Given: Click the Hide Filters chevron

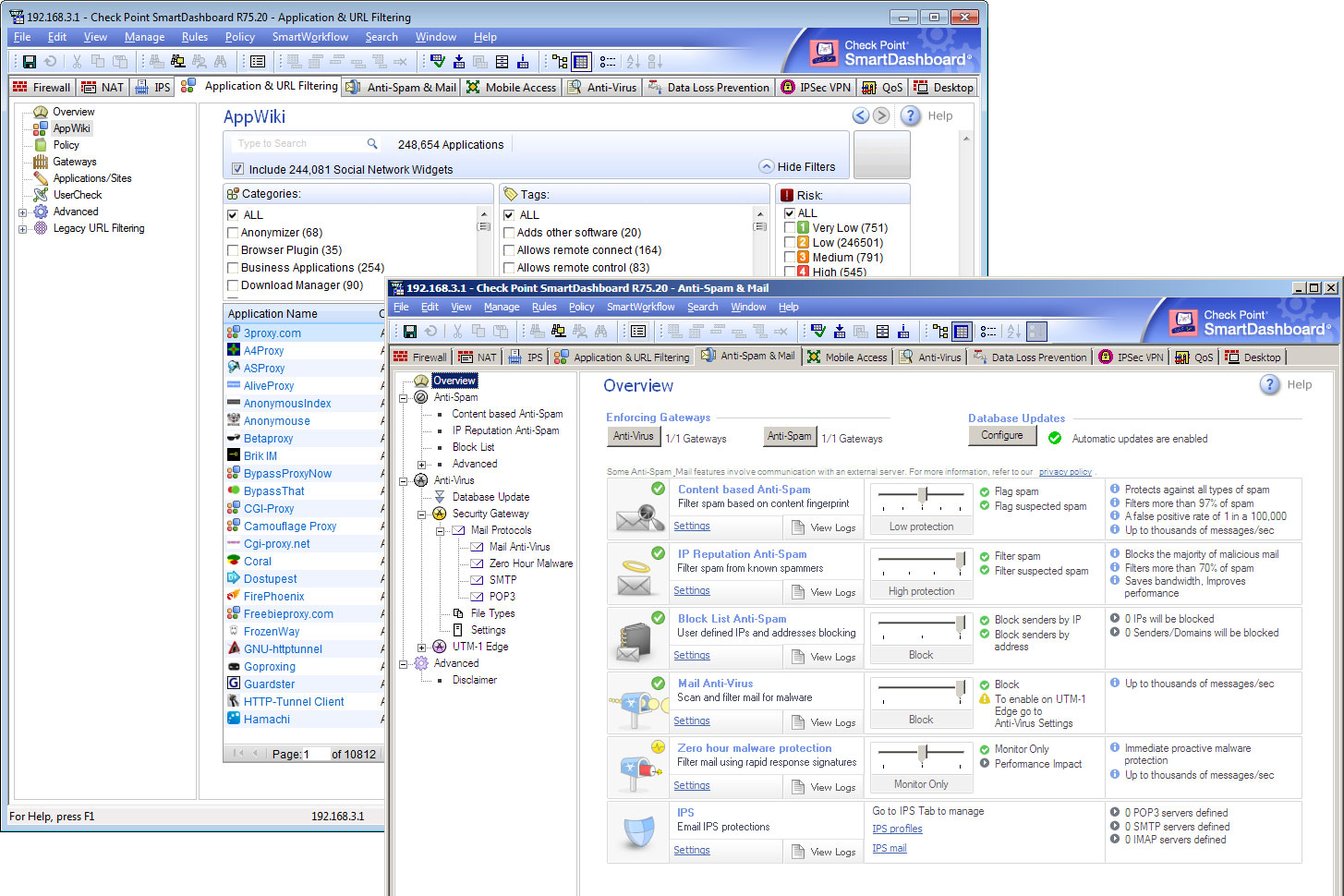Looking at the screenshot, I should pyautogui.click(x=767, y=166).
